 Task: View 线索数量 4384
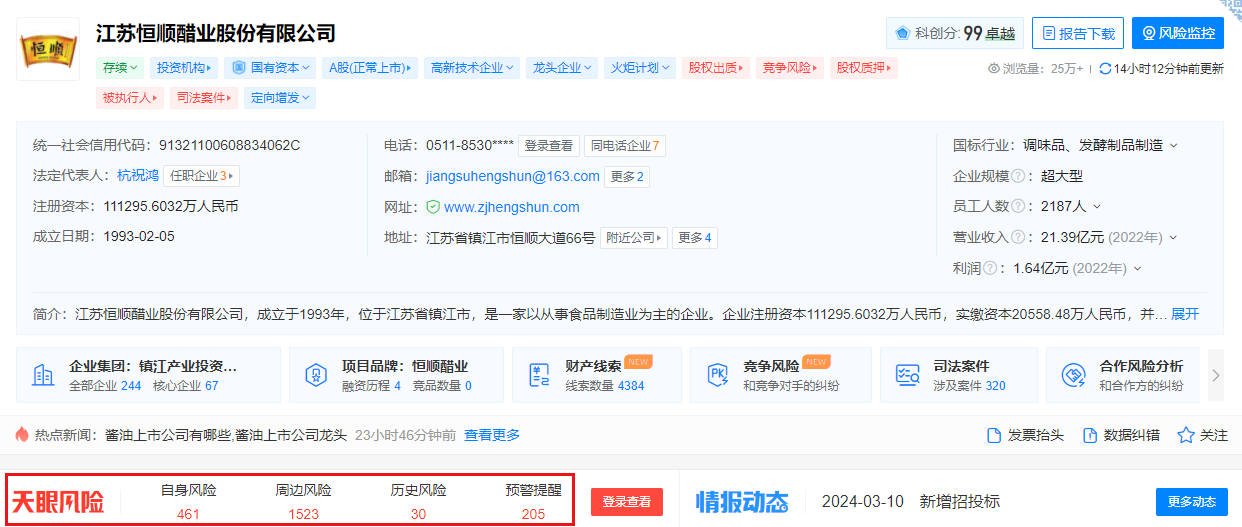(x=605, y=386)
